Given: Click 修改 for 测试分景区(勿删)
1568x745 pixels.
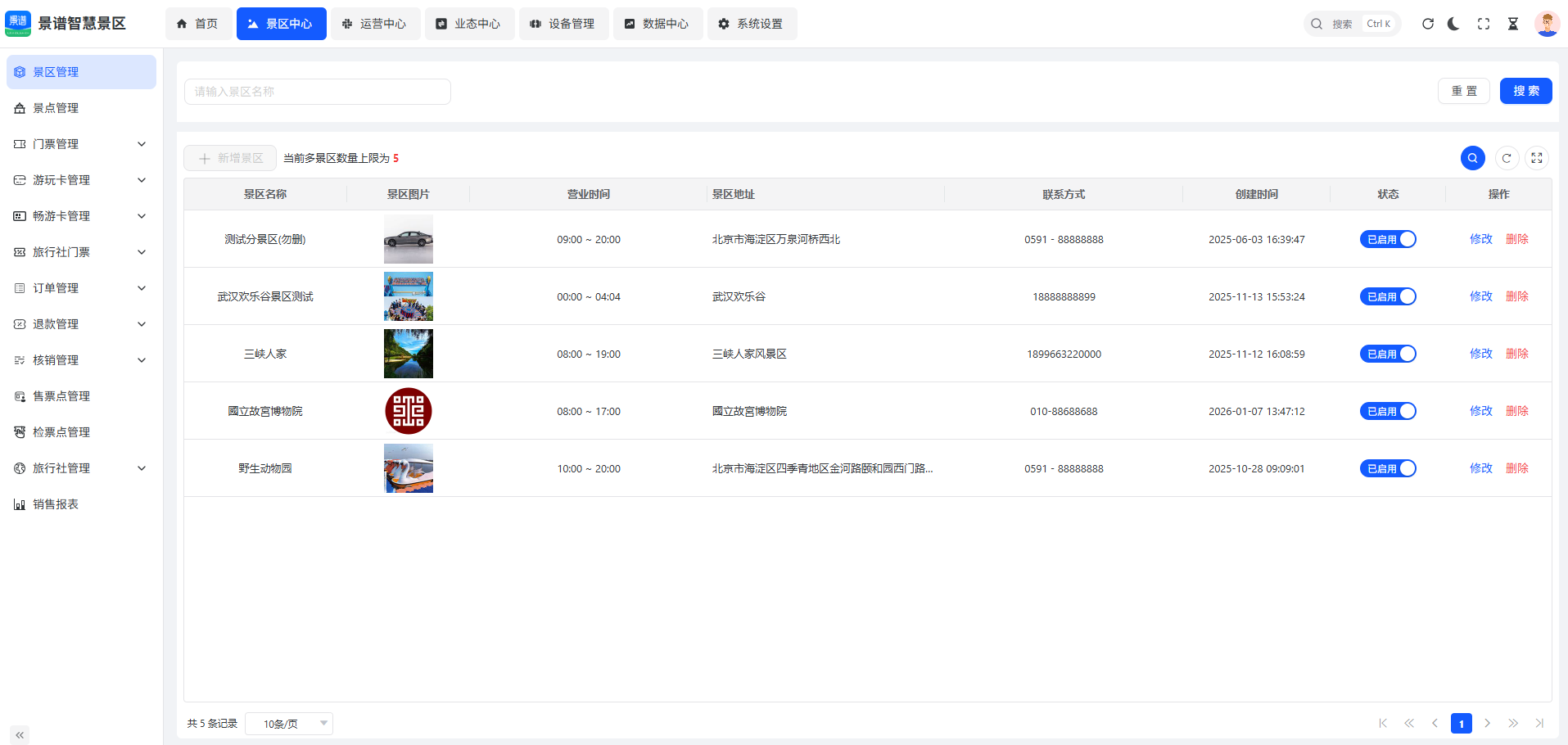Looking at the screenshot, I should coord(1481,239).
